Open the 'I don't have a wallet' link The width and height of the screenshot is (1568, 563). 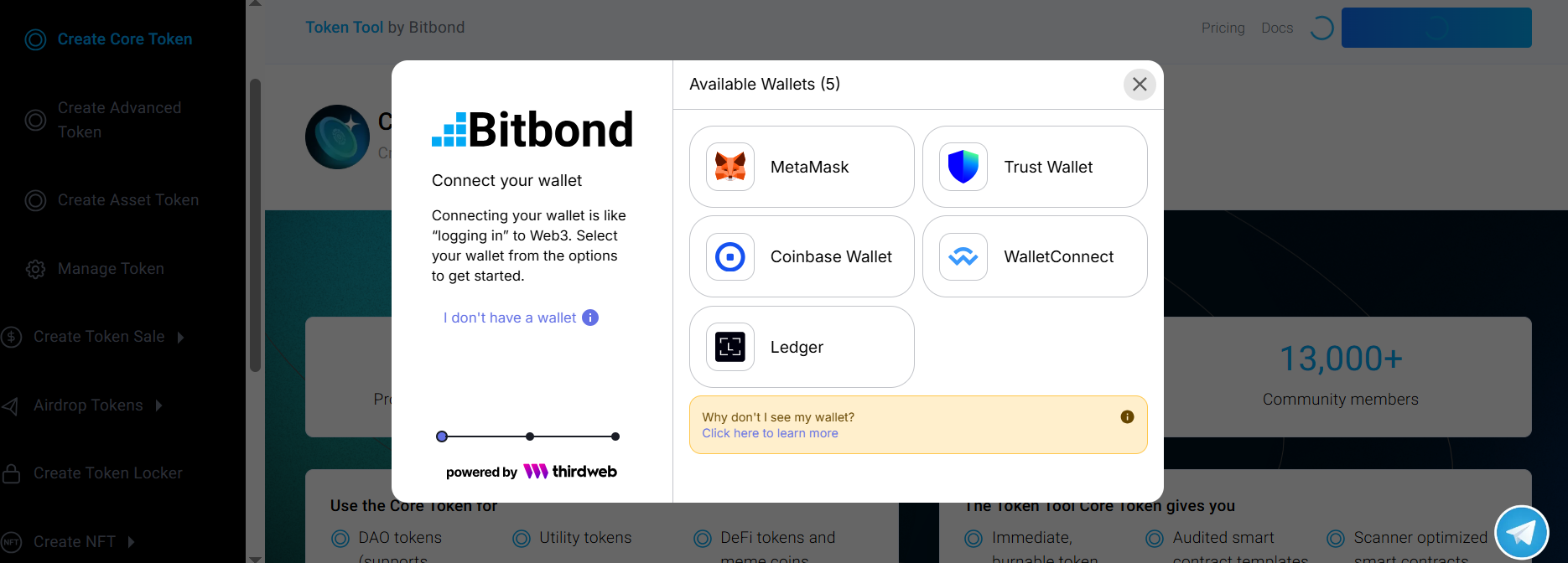(x=510, y=318)
